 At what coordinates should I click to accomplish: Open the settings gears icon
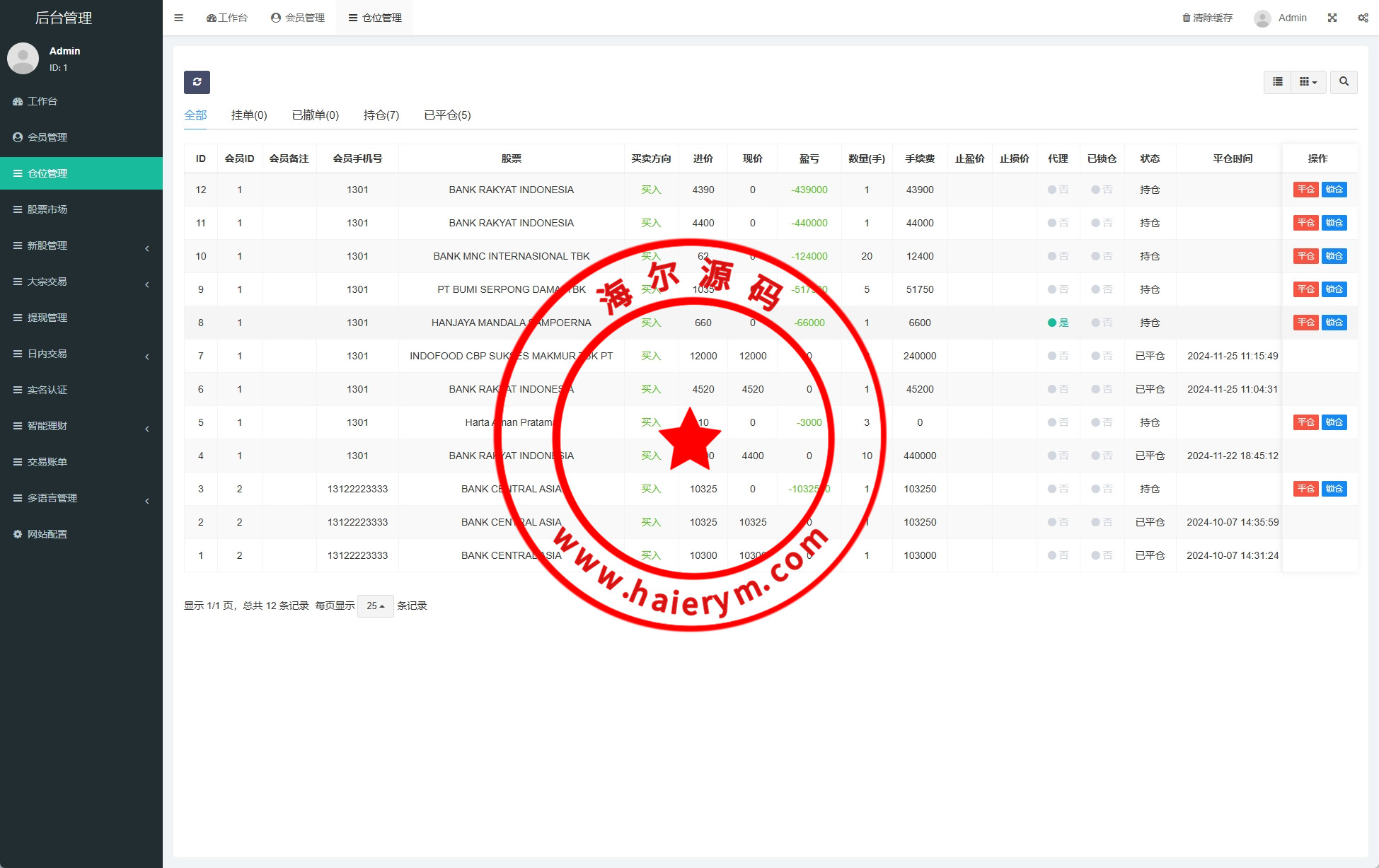pyautogui.click(x=1362, y=18)
